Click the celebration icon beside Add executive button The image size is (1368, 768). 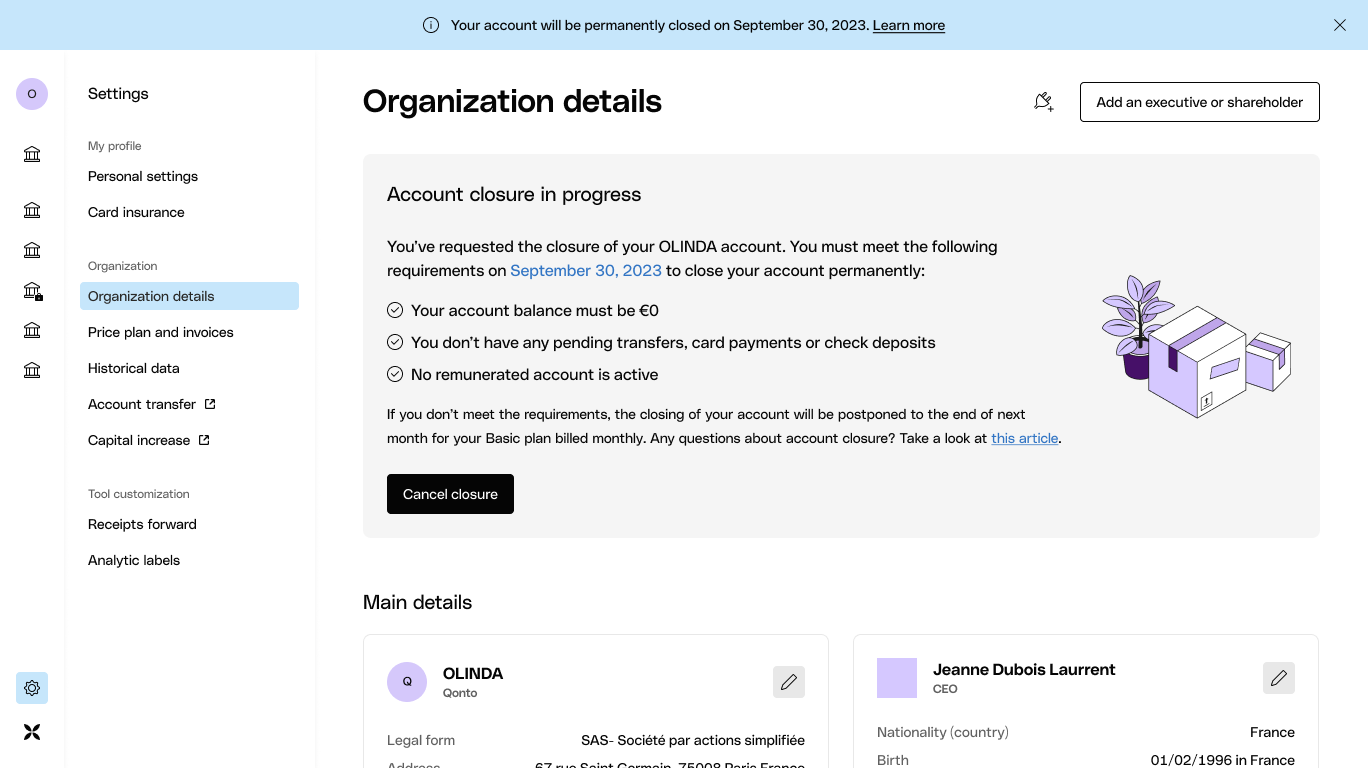point(1044,102)
